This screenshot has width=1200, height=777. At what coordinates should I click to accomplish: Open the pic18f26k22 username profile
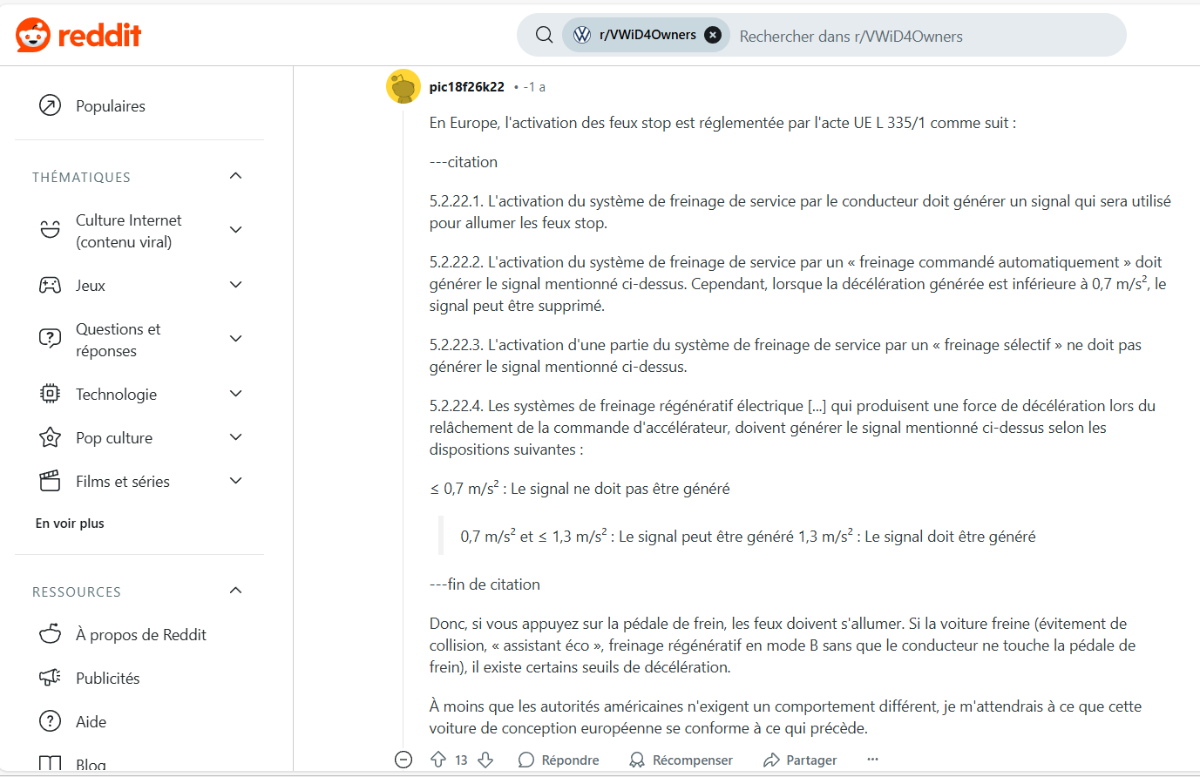(467, 87)
